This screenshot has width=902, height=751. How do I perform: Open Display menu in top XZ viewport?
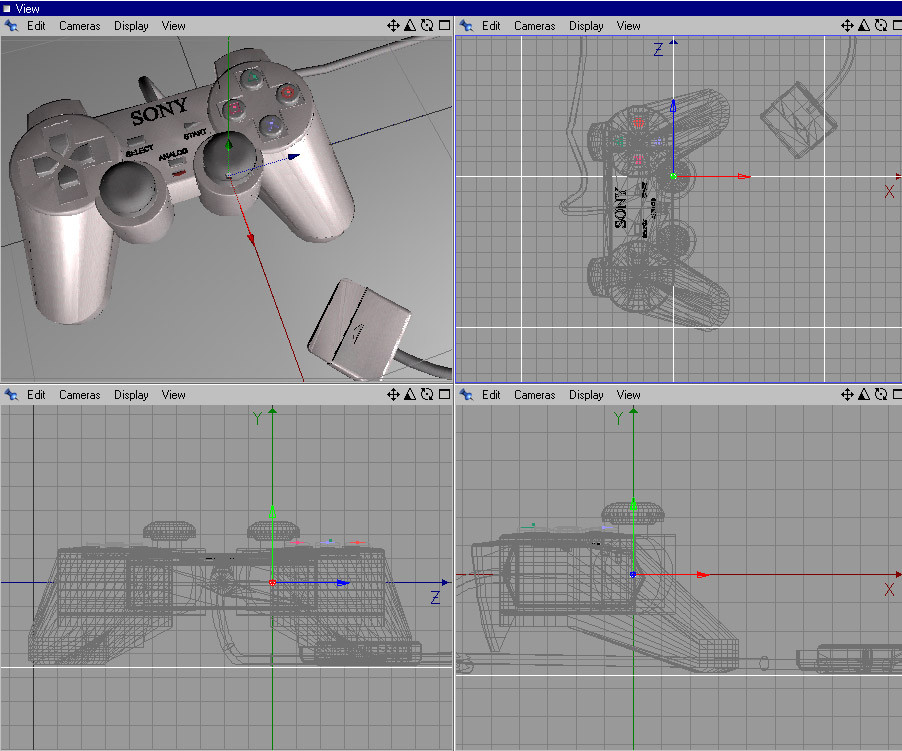[x=586, y=26]
